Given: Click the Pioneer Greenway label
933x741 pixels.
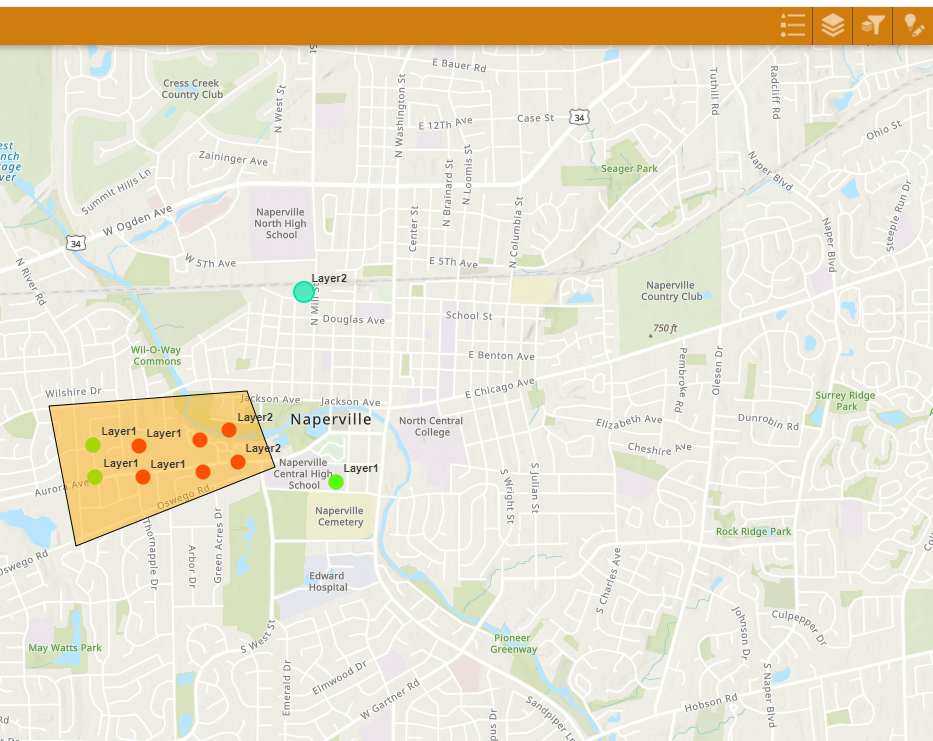Looking at the screenshot, I should [x=513, y=643].
